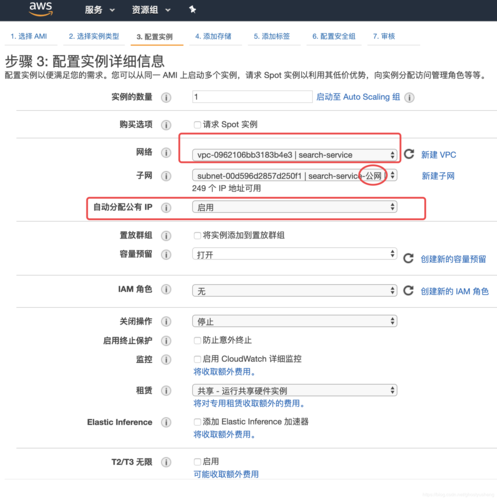497x500 pixels.
Task: Open the 租赁 dropdown
Action: 294,390
